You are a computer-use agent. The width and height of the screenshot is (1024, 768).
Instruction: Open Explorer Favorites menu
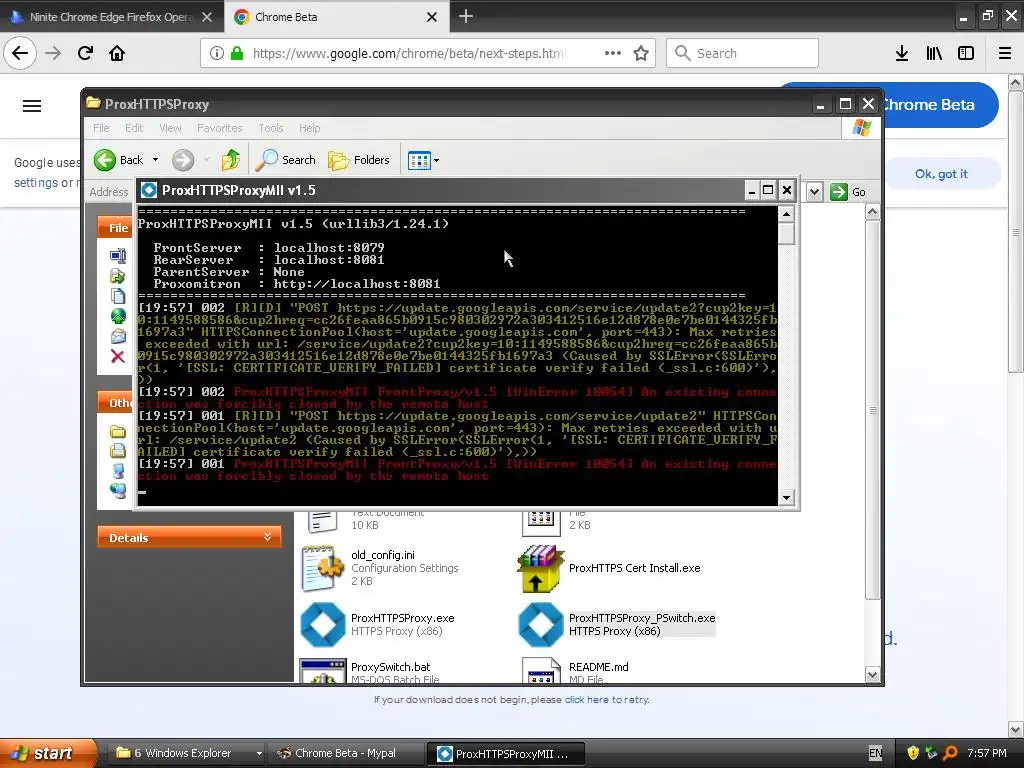[219, 128]
